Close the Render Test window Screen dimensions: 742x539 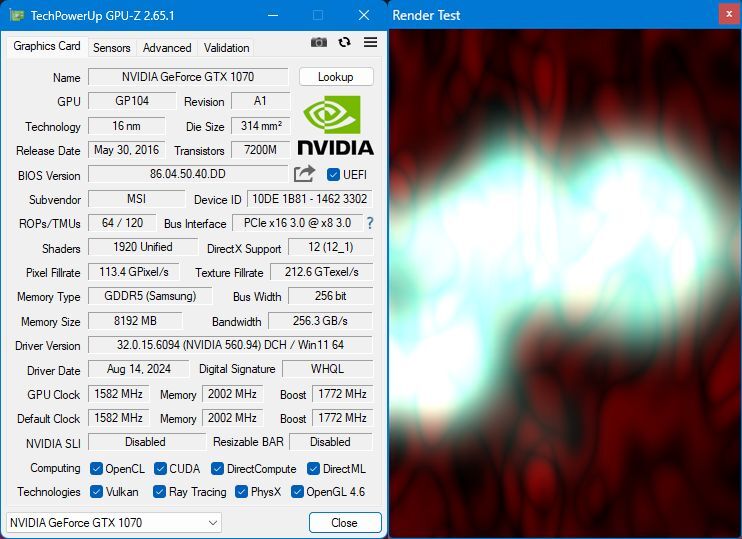pos(729,14)
